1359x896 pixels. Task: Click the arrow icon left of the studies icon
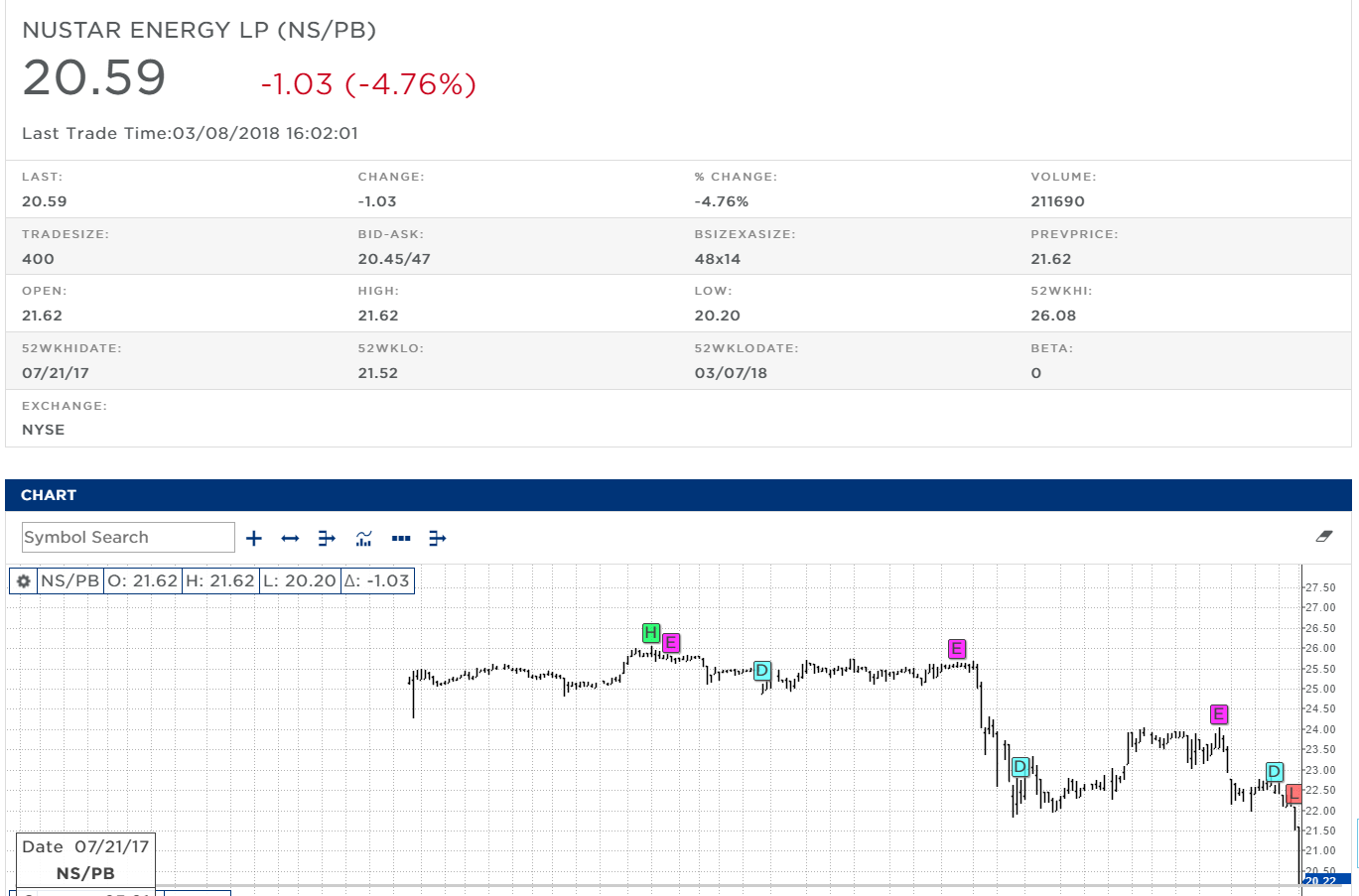pos(327,538)
